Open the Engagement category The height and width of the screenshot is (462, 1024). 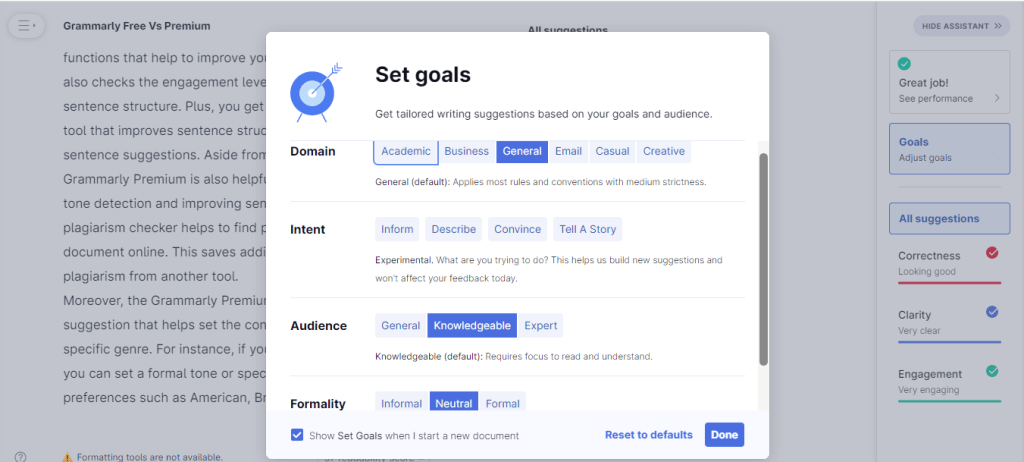949,382
